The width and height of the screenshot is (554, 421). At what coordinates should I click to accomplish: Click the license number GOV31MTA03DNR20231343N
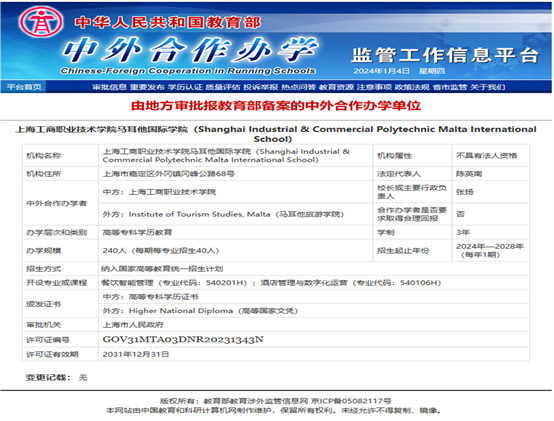[183, 340]
